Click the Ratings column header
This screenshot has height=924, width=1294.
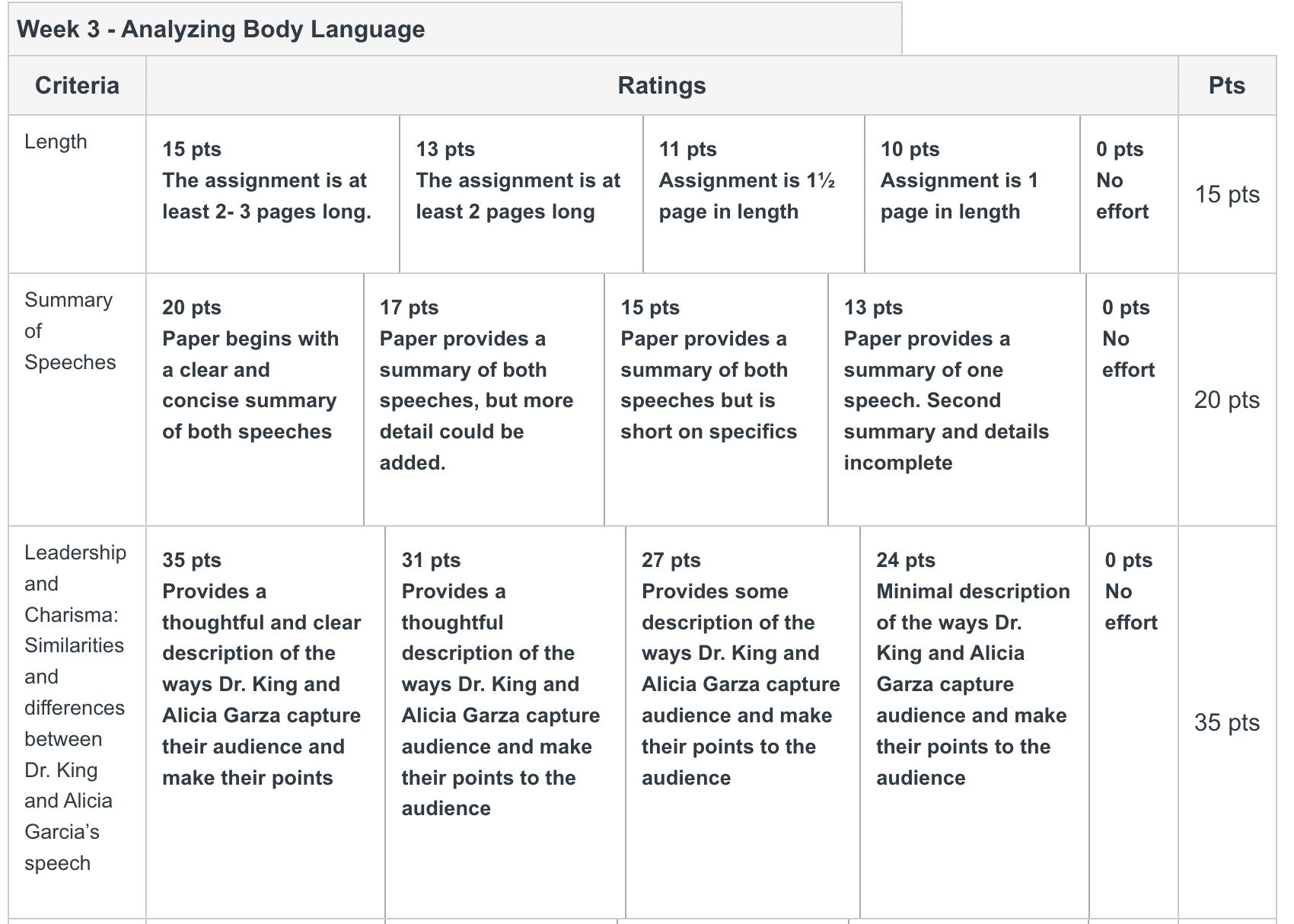[x=661, y=85]
